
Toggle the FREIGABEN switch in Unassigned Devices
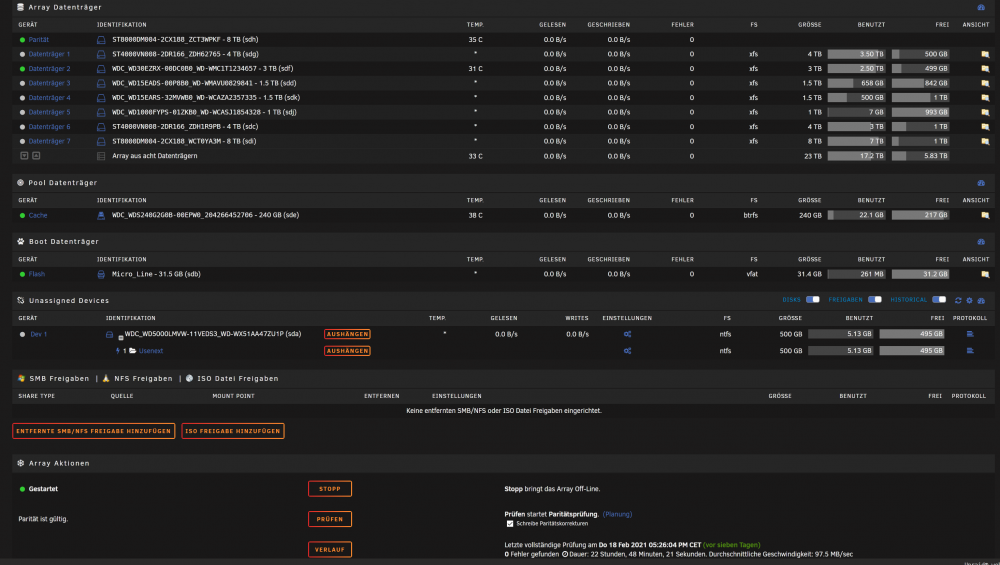coord(874,300)
